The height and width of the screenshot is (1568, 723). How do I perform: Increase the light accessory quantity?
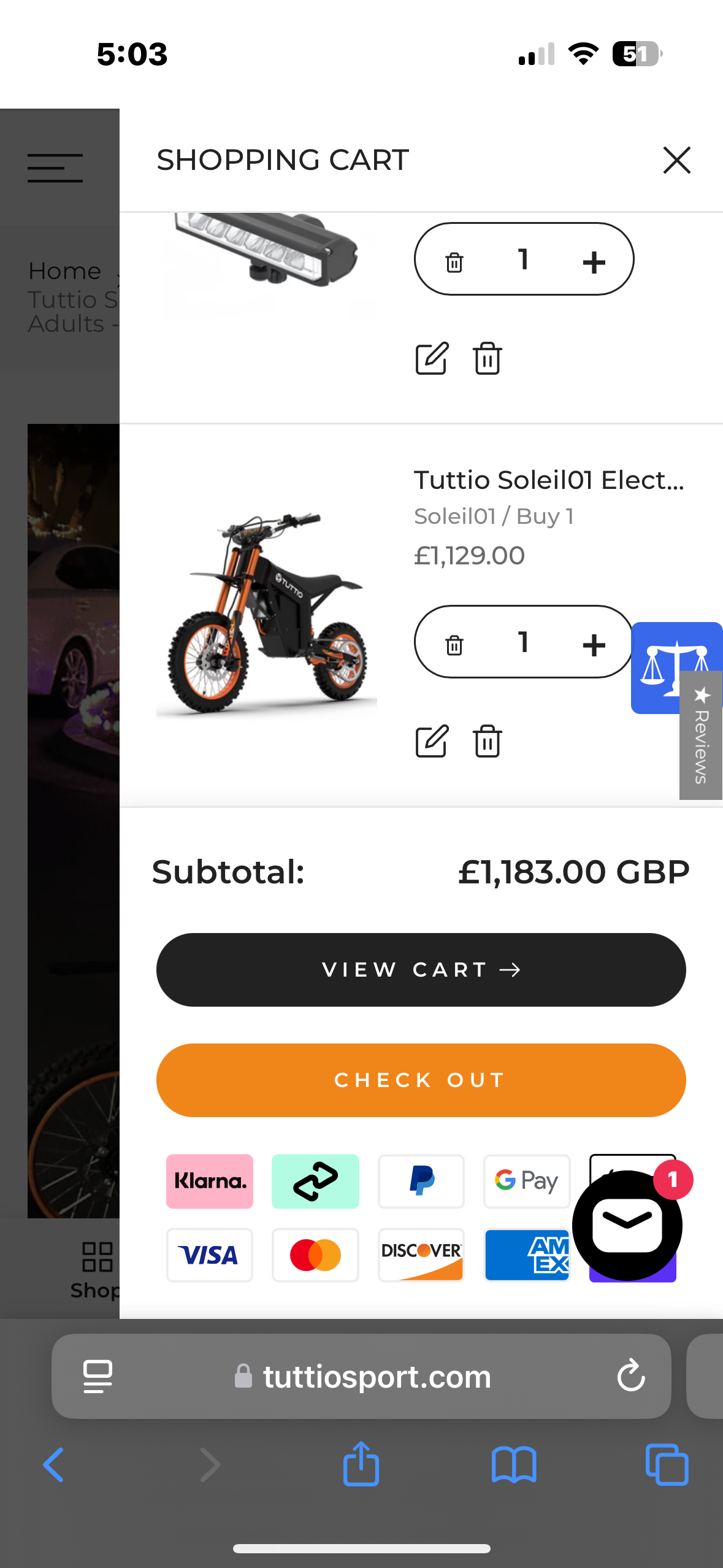coord(594,262)
